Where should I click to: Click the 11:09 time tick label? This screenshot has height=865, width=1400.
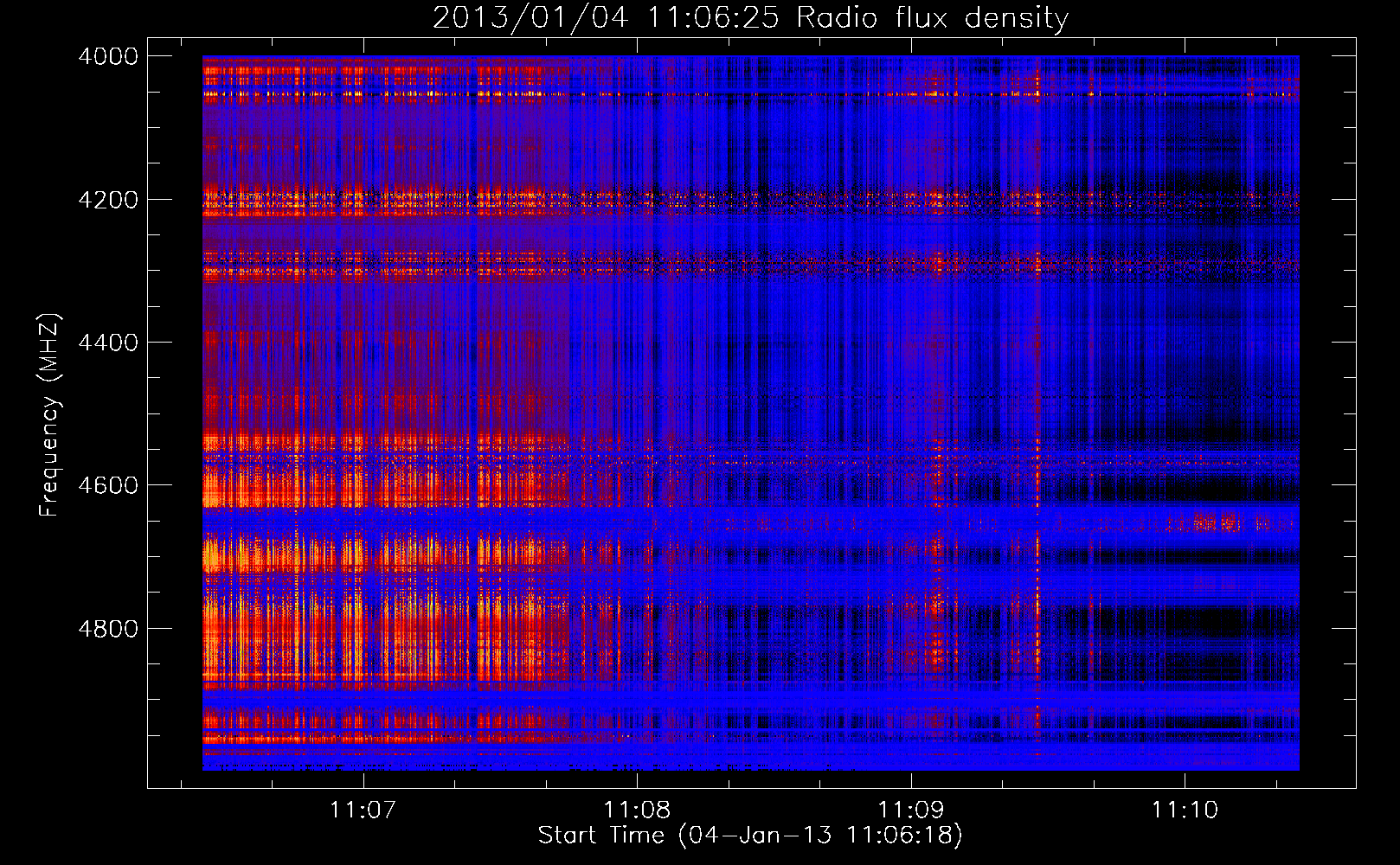(910, 810)
